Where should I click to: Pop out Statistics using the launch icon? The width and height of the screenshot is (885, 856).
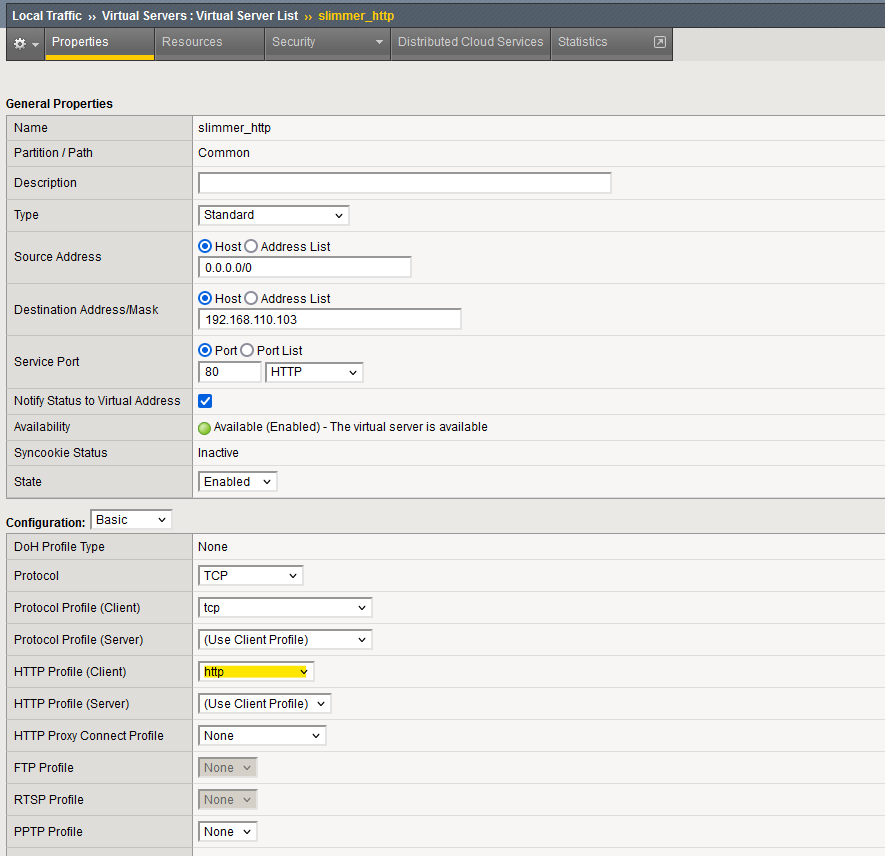click(x=659, y=42)
